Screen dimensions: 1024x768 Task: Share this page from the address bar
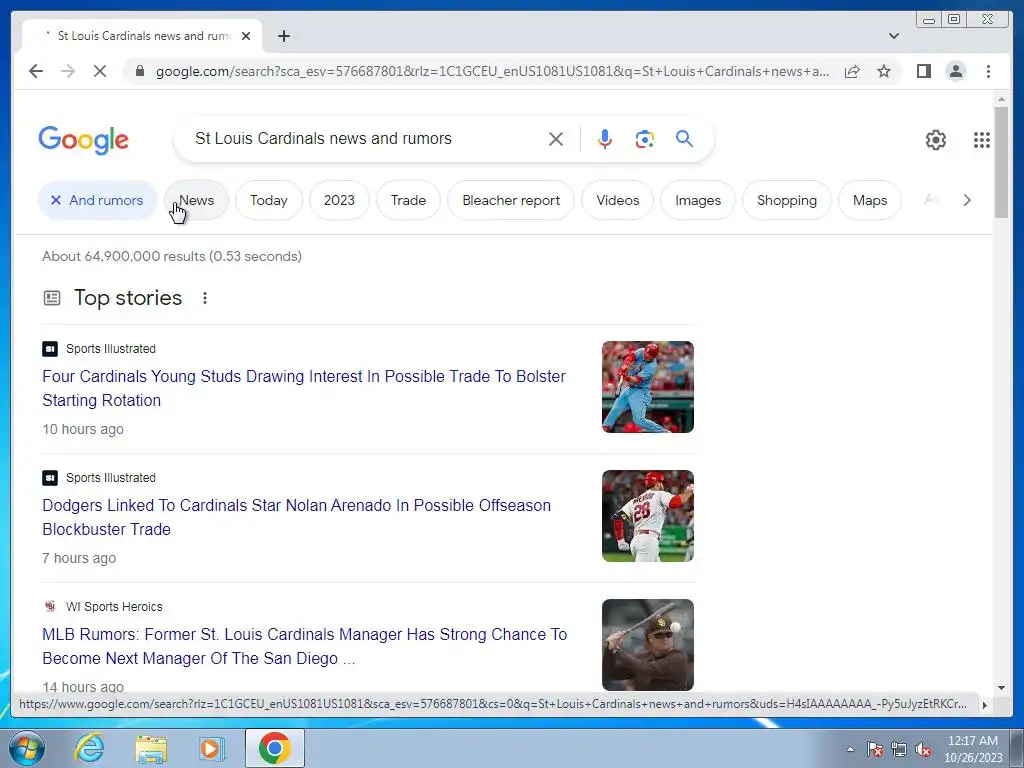point(852,71)
